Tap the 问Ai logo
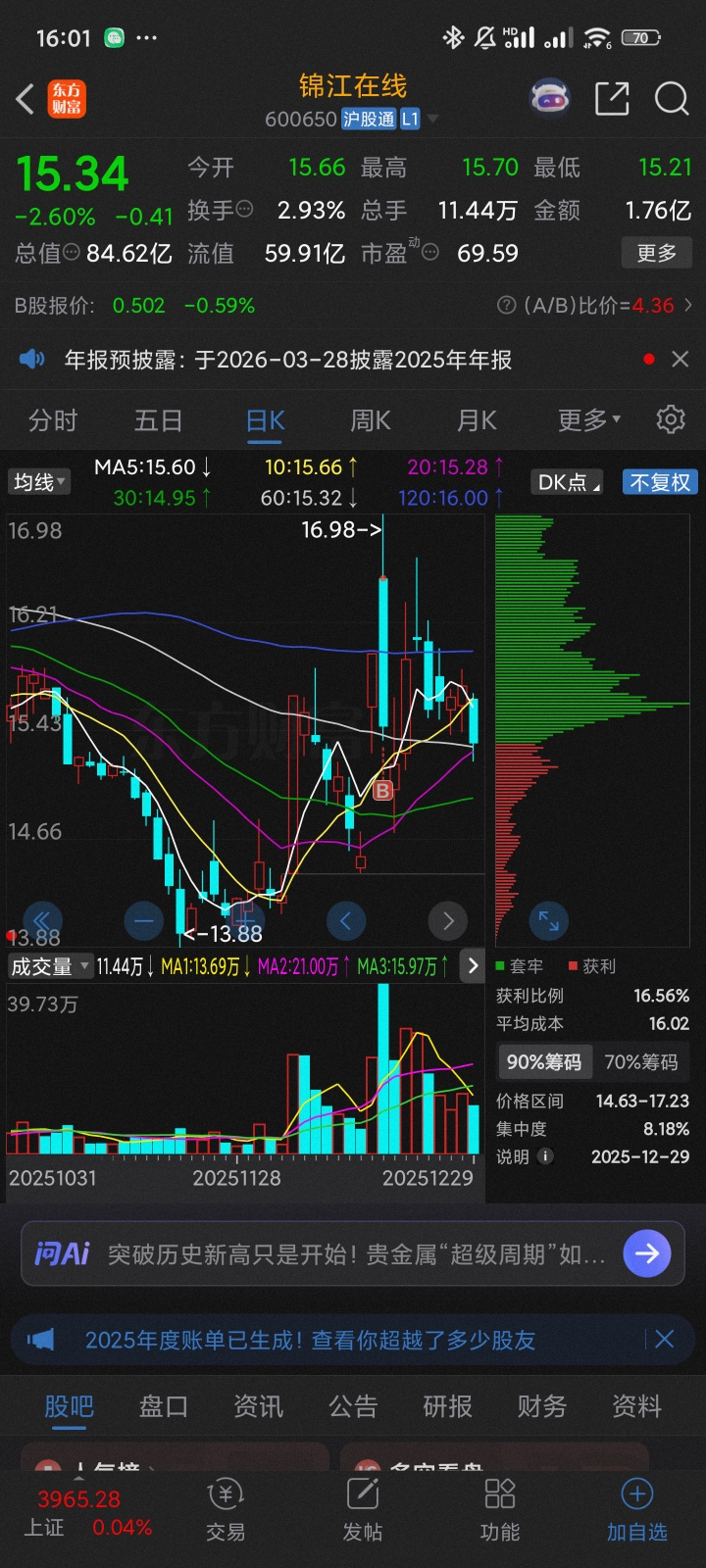 tap(62, 1253)
